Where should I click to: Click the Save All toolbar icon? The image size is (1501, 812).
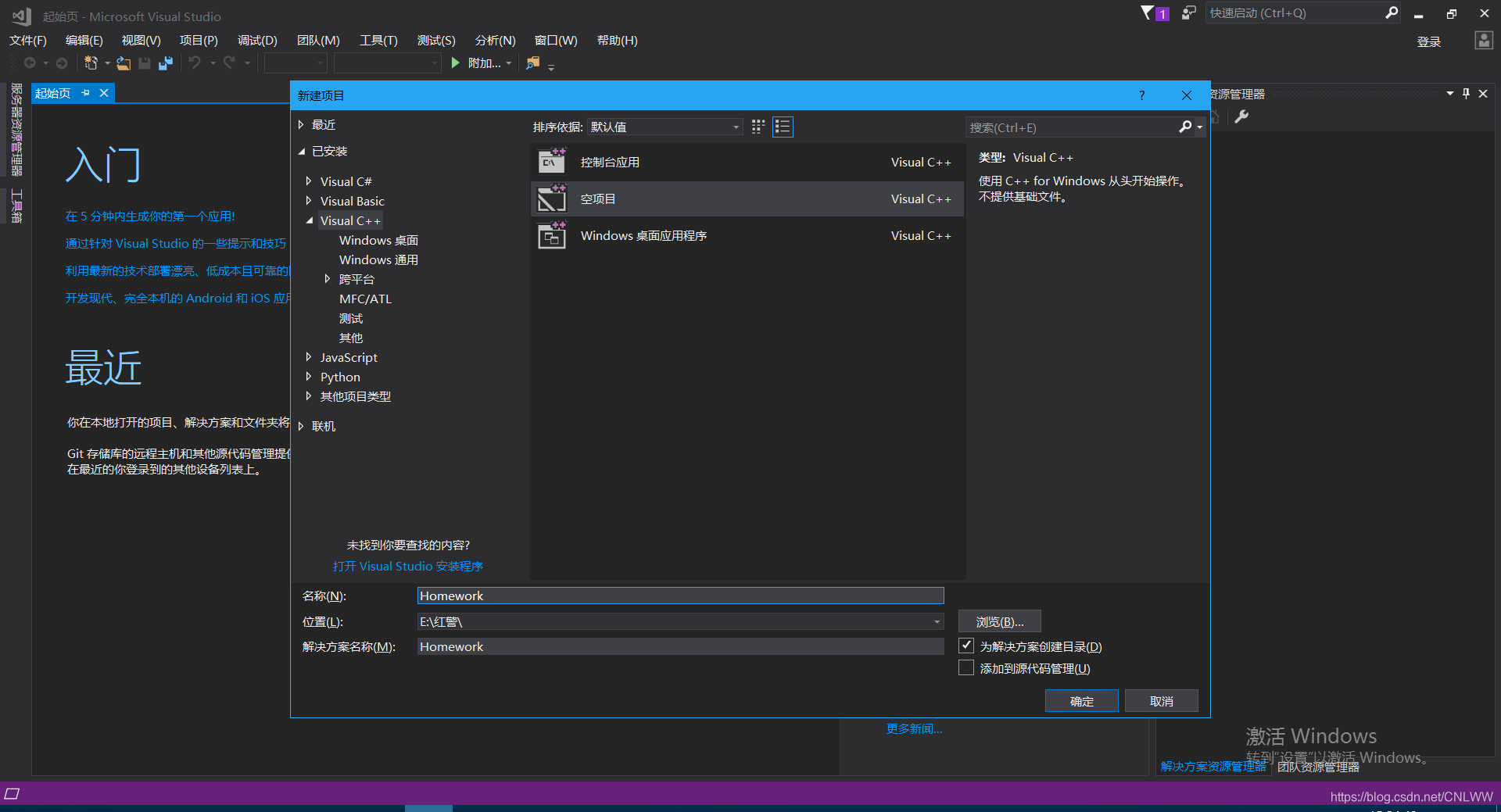166,63
